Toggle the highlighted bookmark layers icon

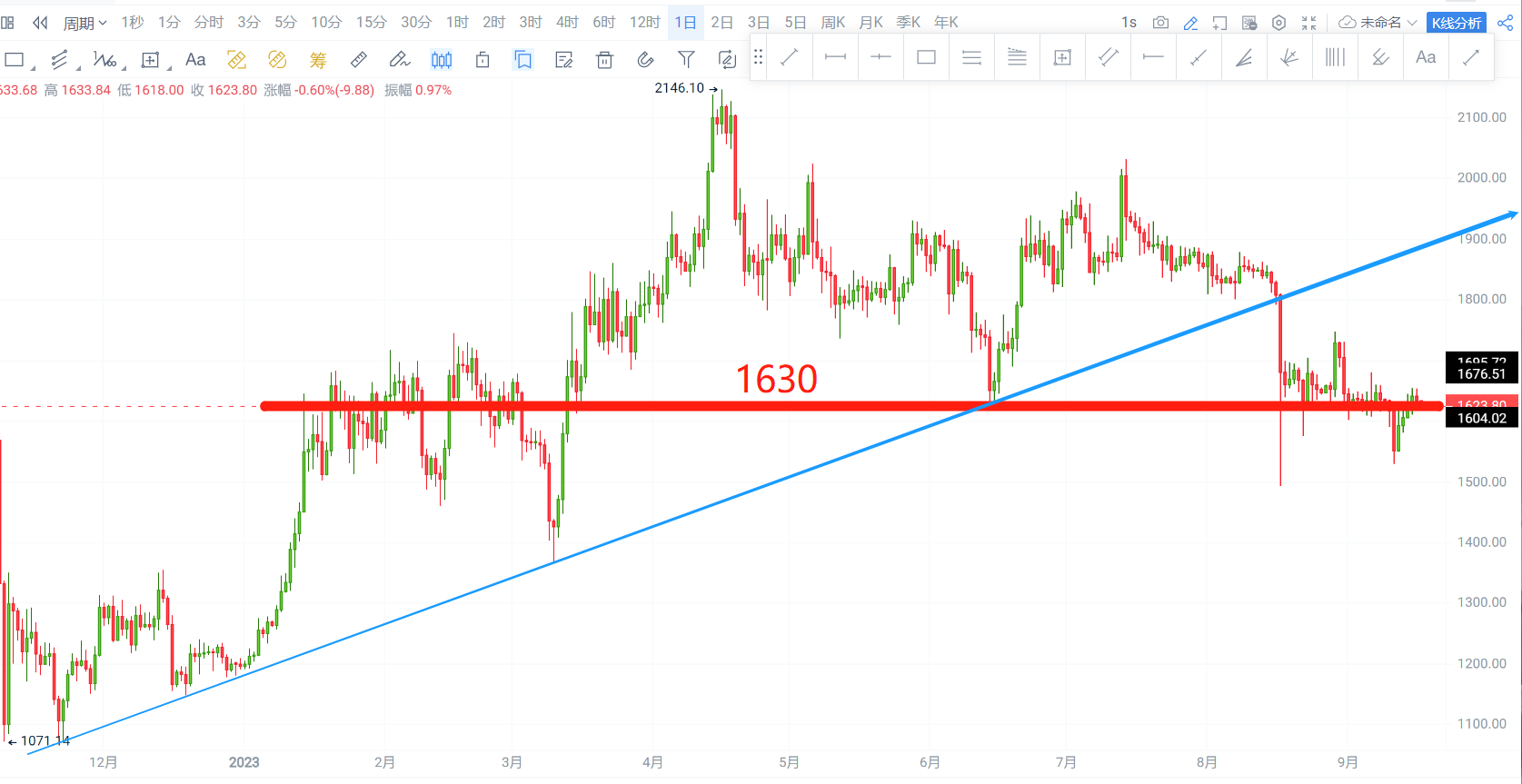523,60
